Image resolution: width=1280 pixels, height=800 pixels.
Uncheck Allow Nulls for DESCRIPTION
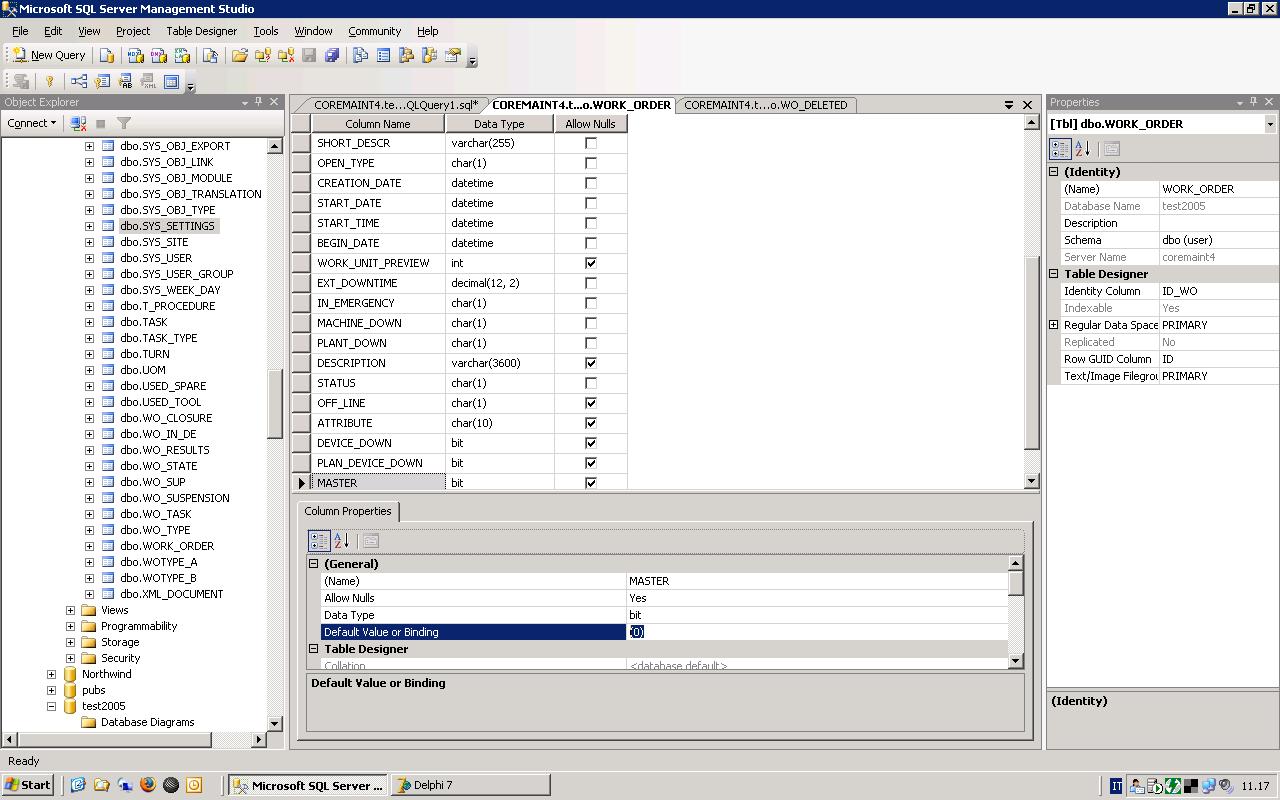[x=591, y=363]
